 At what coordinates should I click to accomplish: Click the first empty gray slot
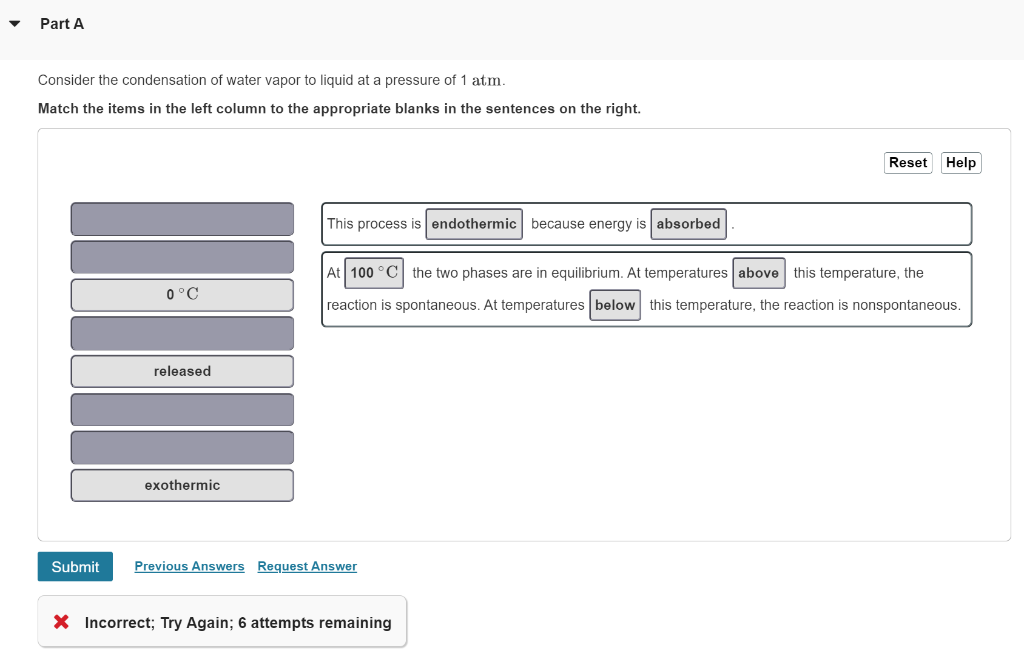coord(182,219)
